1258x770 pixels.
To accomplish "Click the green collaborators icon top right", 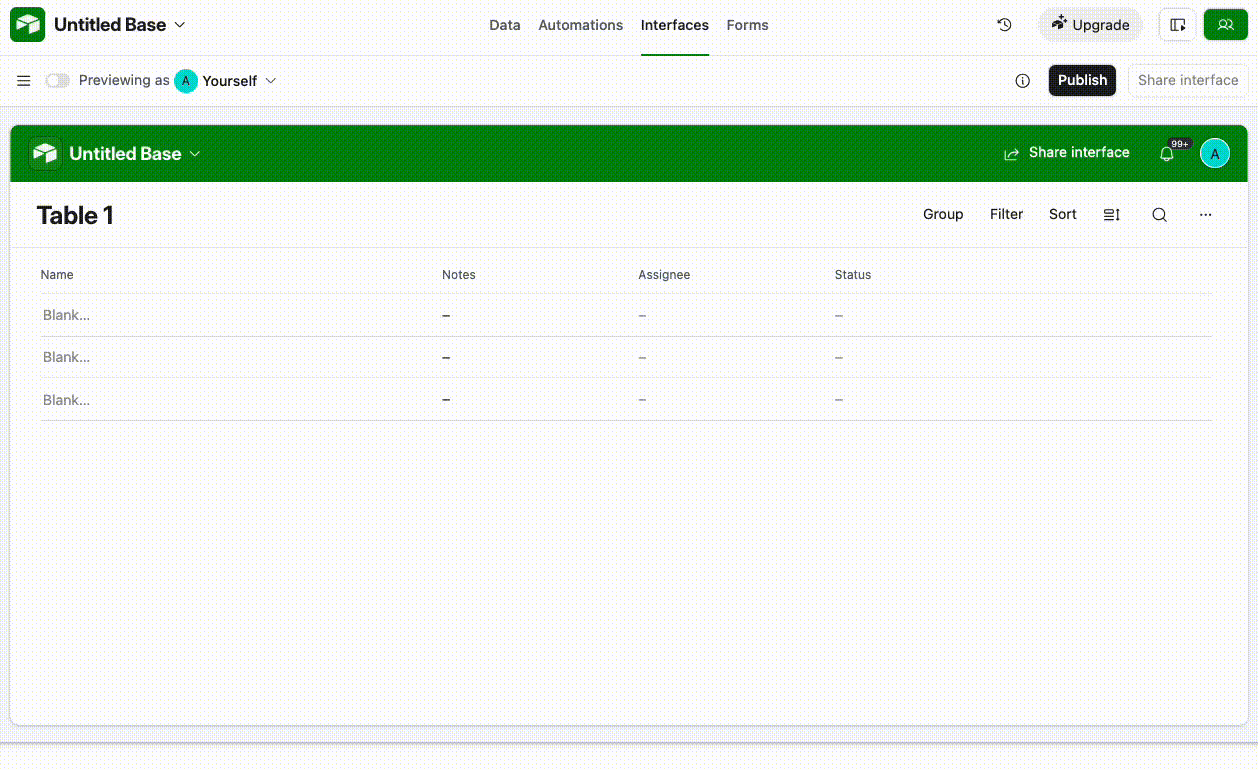I will coord(1225,24).
